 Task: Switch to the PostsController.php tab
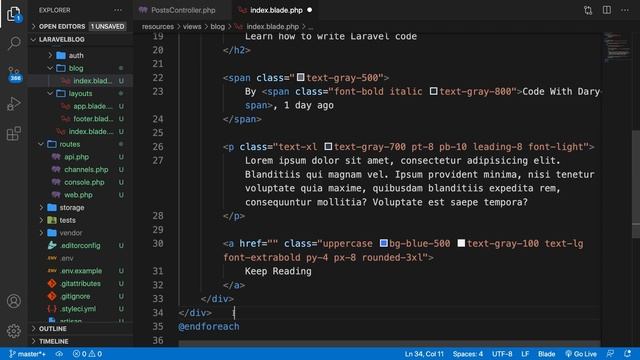tap(183, 10)
